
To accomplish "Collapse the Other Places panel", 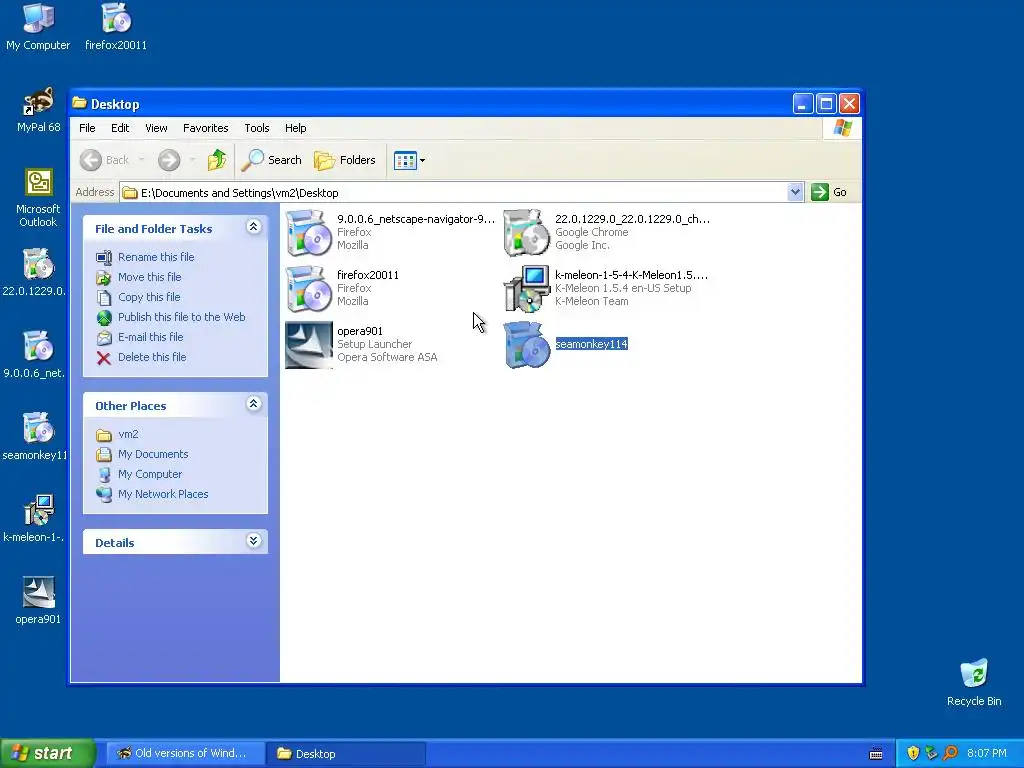I will click(253, 404).
